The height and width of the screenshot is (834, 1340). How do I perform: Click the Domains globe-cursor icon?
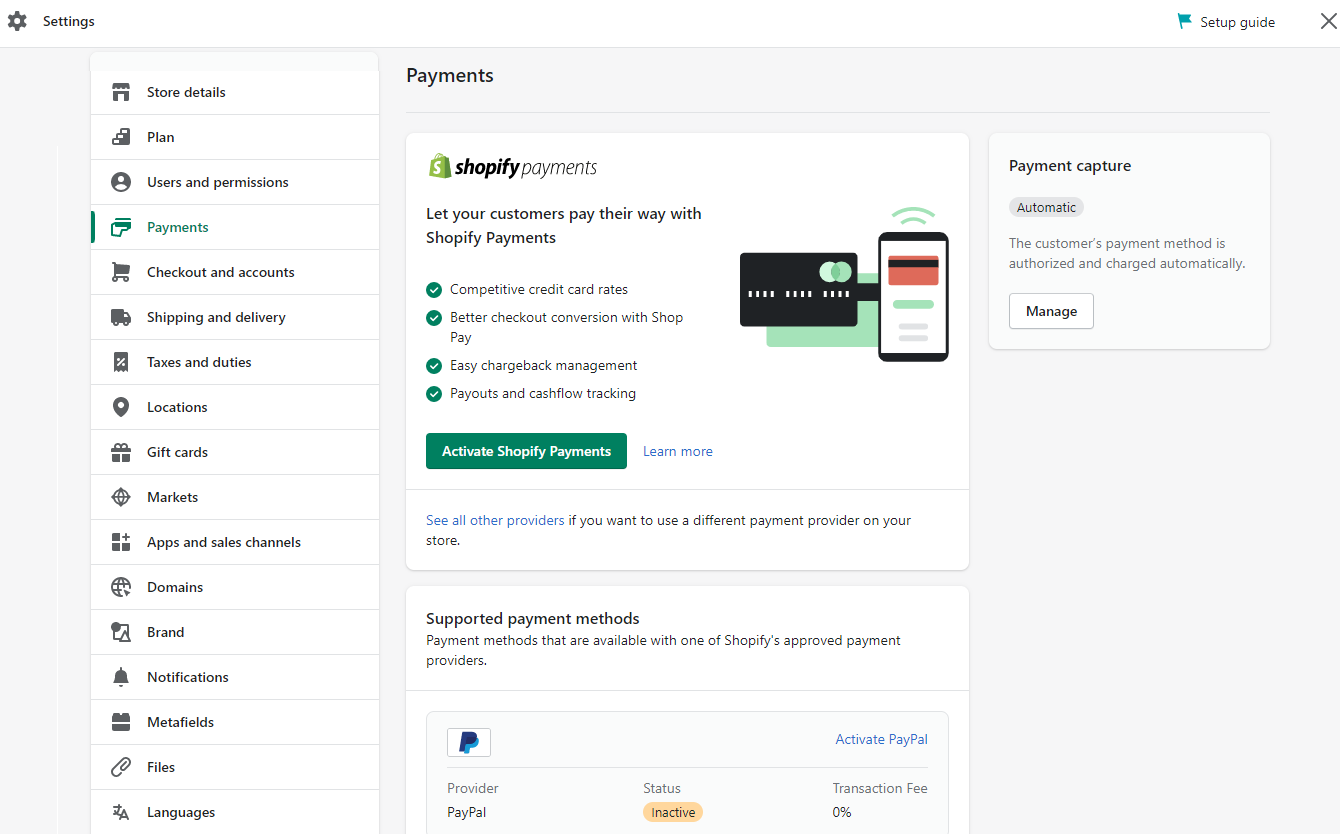121,587
